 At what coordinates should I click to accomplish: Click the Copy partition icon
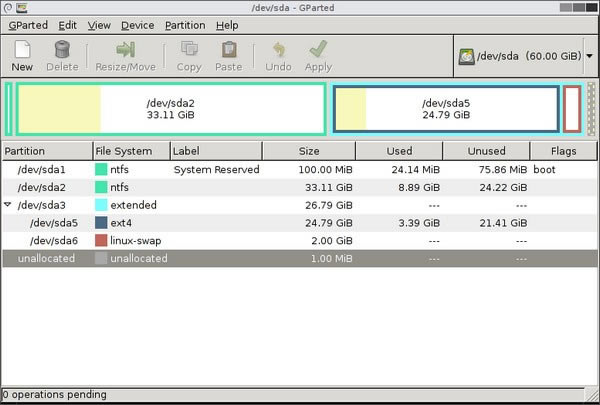189,50
